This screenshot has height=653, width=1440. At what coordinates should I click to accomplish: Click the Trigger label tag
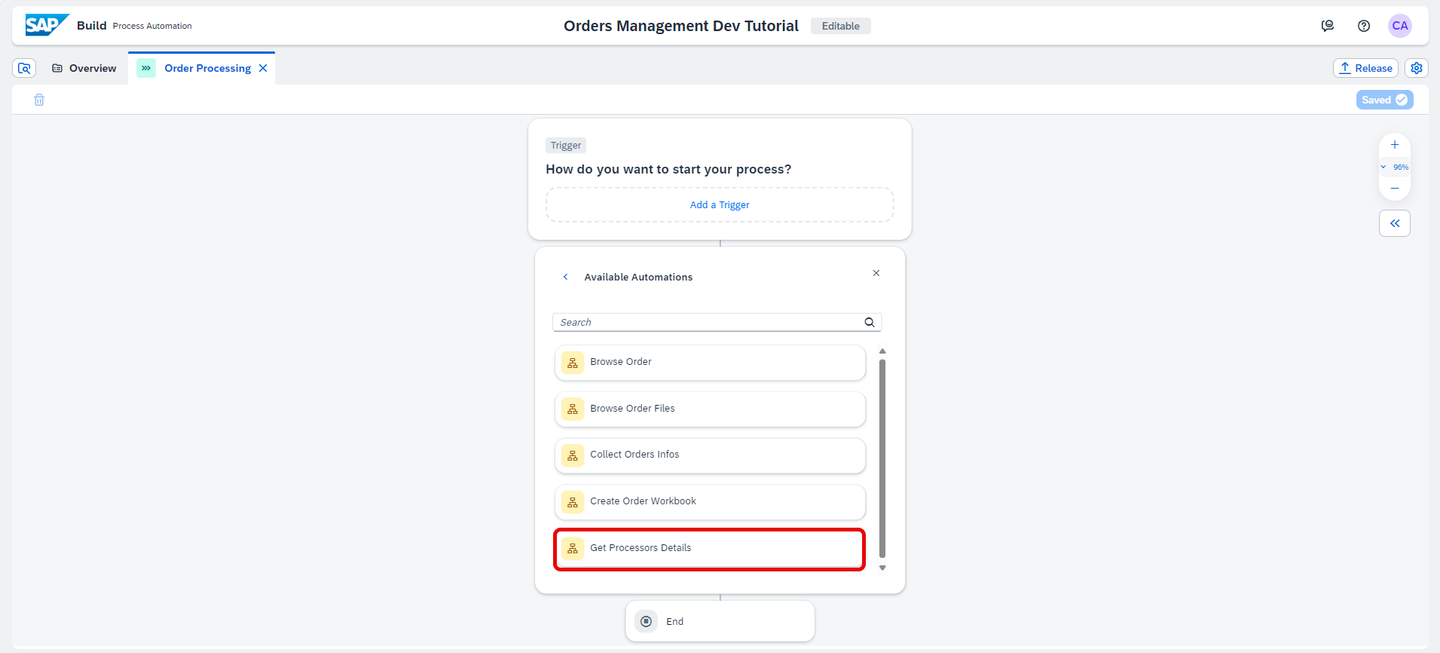tap(566, 145)
